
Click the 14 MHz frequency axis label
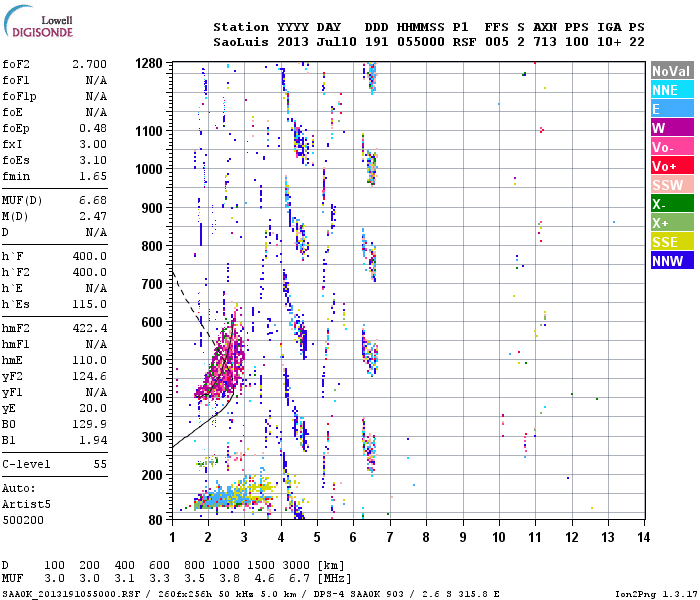(643, 537)
